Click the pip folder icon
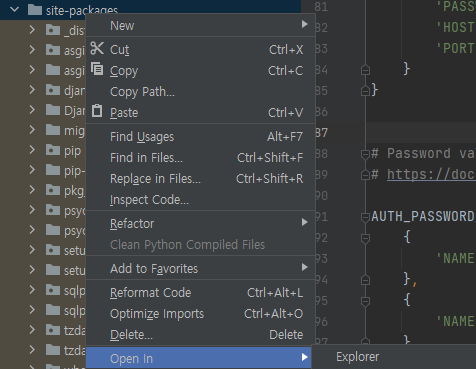Image resolution: width=476 pixels, height=369 pixels. click(53, 150)
